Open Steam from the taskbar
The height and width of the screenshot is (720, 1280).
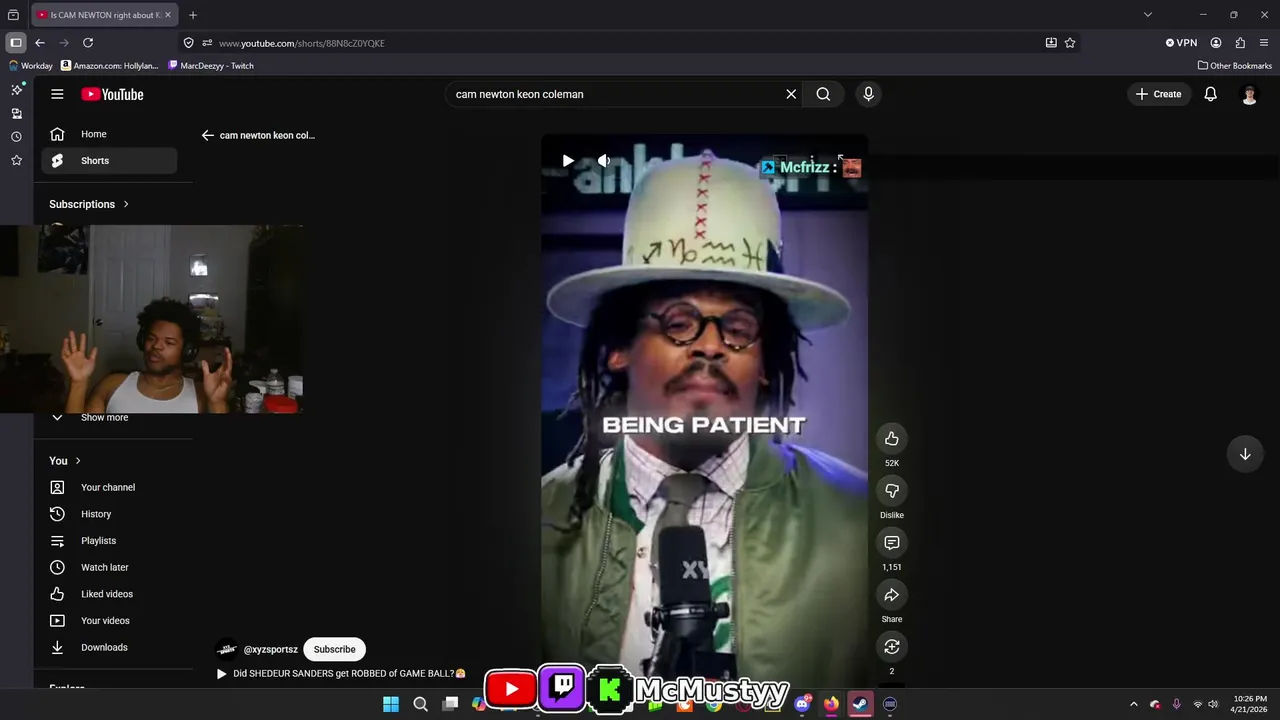[x=860, y=704]
